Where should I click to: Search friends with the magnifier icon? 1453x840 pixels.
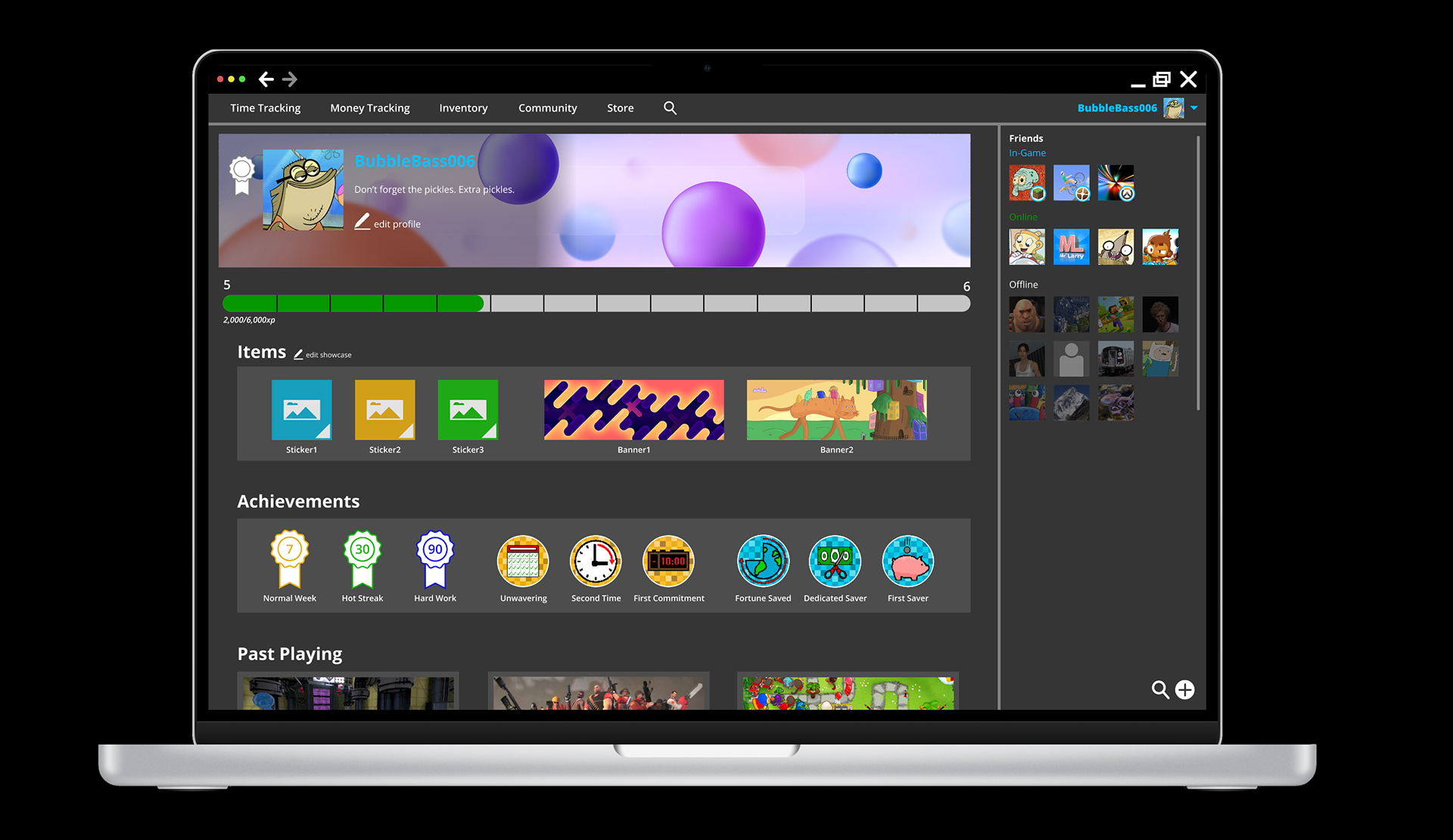(1160, 689)
